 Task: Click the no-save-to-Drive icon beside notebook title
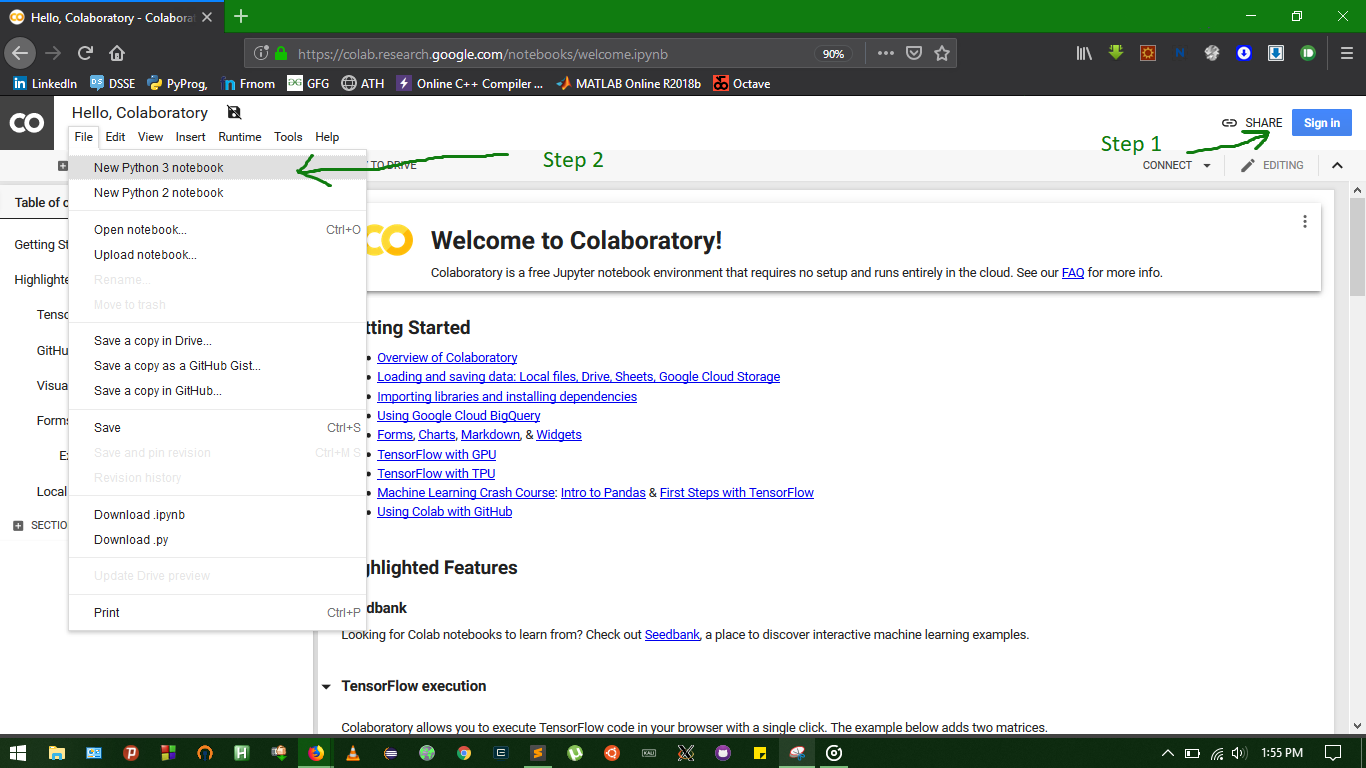[234, 112]
